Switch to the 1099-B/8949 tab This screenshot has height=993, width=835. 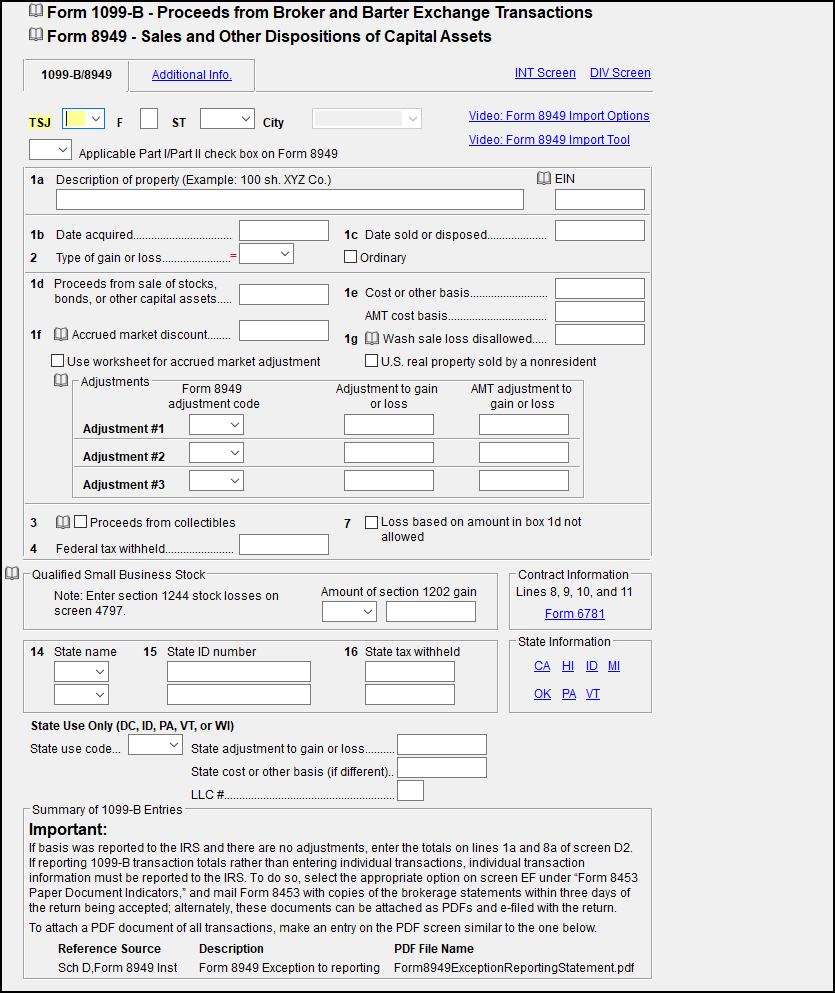click(76, 75)
